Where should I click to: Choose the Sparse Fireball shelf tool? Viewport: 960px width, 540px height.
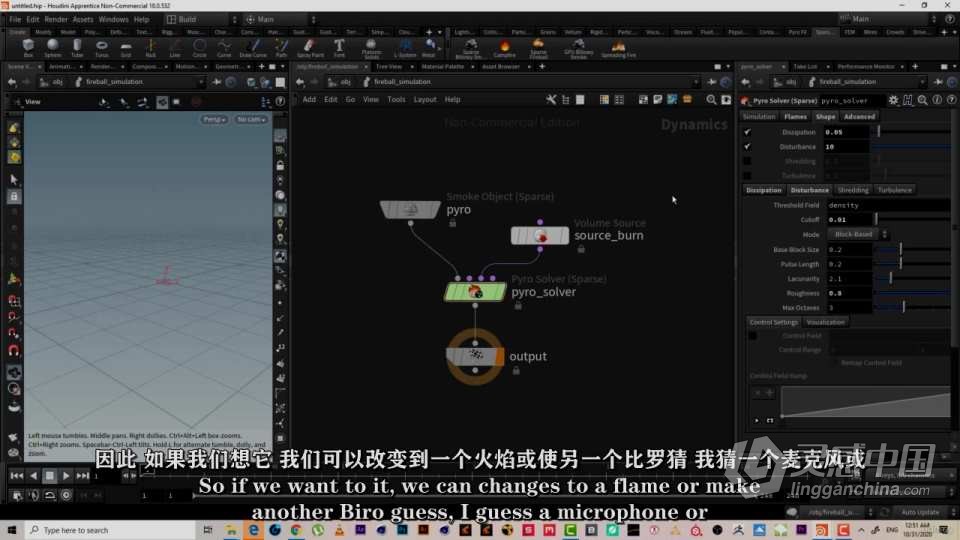pyautogui.click(x=538, y=48)
